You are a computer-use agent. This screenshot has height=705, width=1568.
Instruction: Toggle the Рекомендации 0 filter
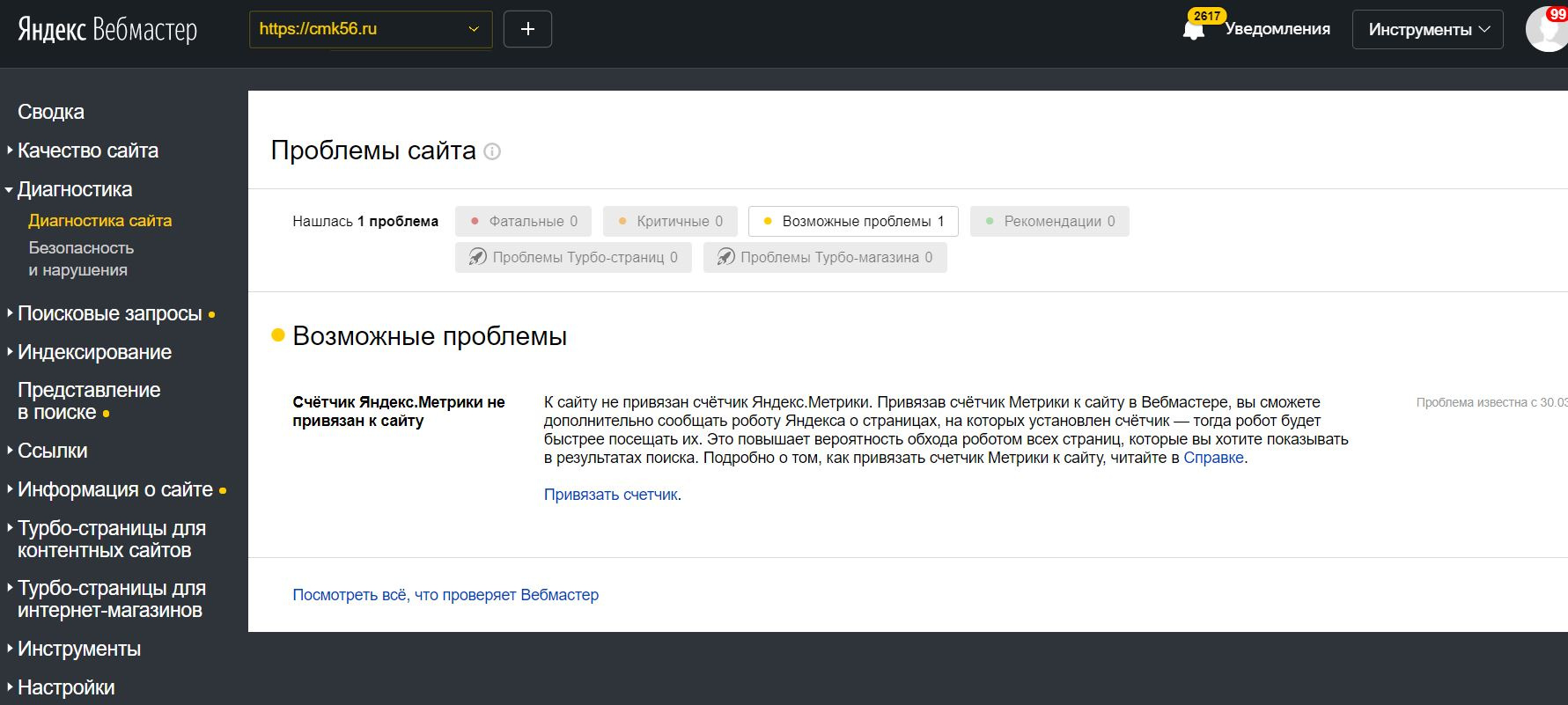(x=1049, y=221)
